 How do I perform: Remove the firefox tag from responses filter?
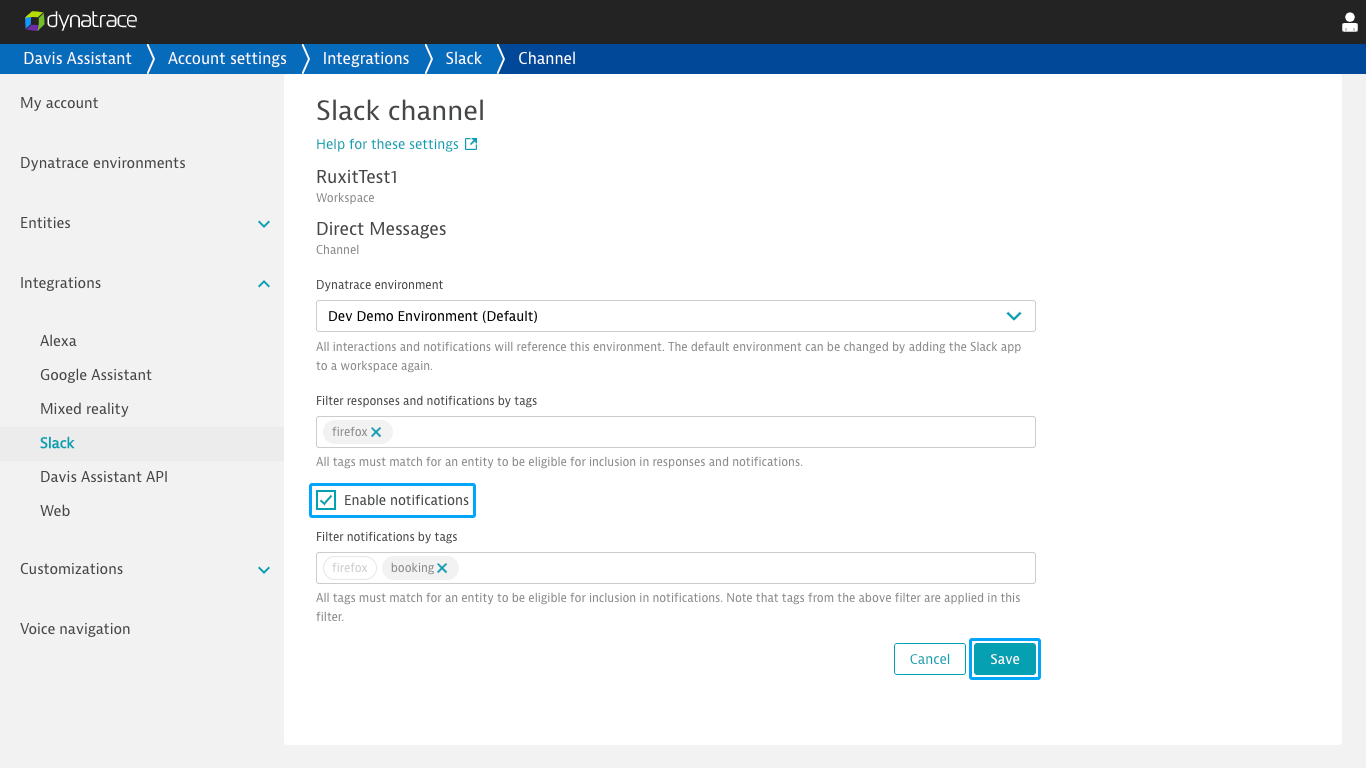click(x=376, y=432)
